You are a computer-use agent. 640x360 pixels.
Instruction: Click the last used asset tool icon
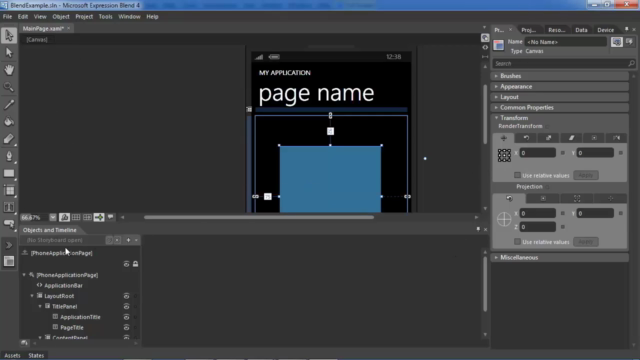(x=9, y=261)
